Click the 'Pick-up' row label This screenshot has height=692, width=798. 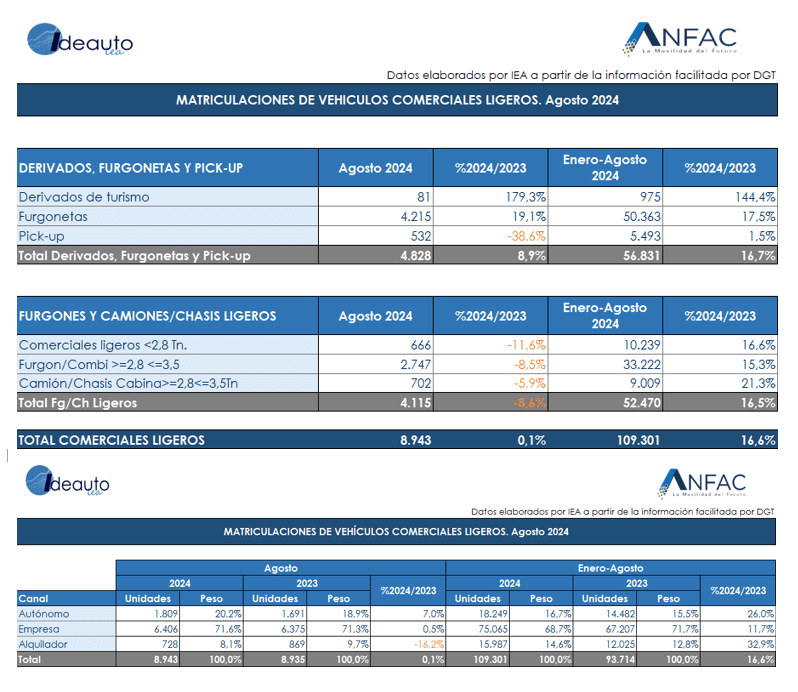point(41,236)
